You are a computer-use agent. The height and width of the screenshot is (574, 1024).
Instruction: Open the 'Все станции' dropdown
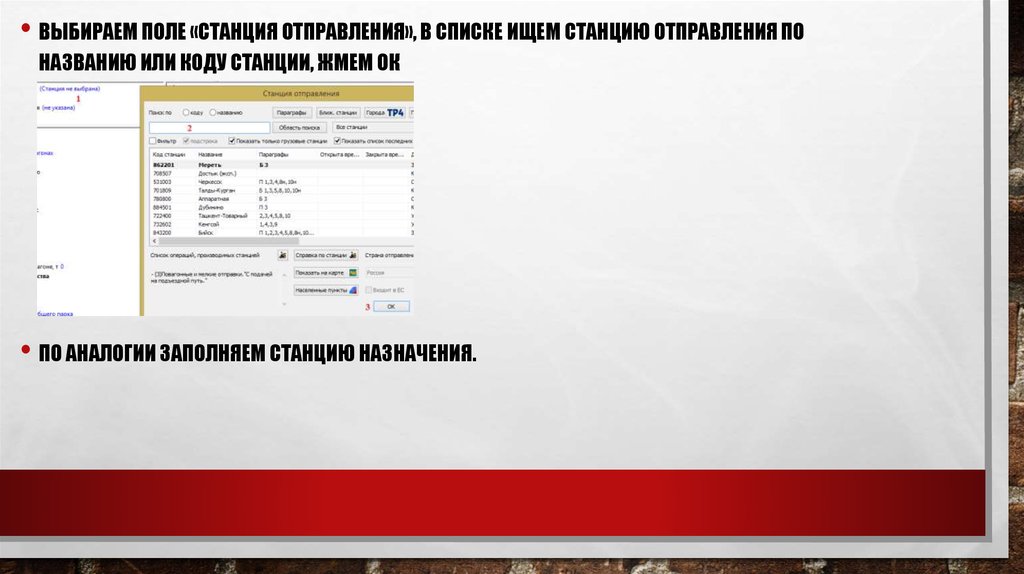point(372,127)
